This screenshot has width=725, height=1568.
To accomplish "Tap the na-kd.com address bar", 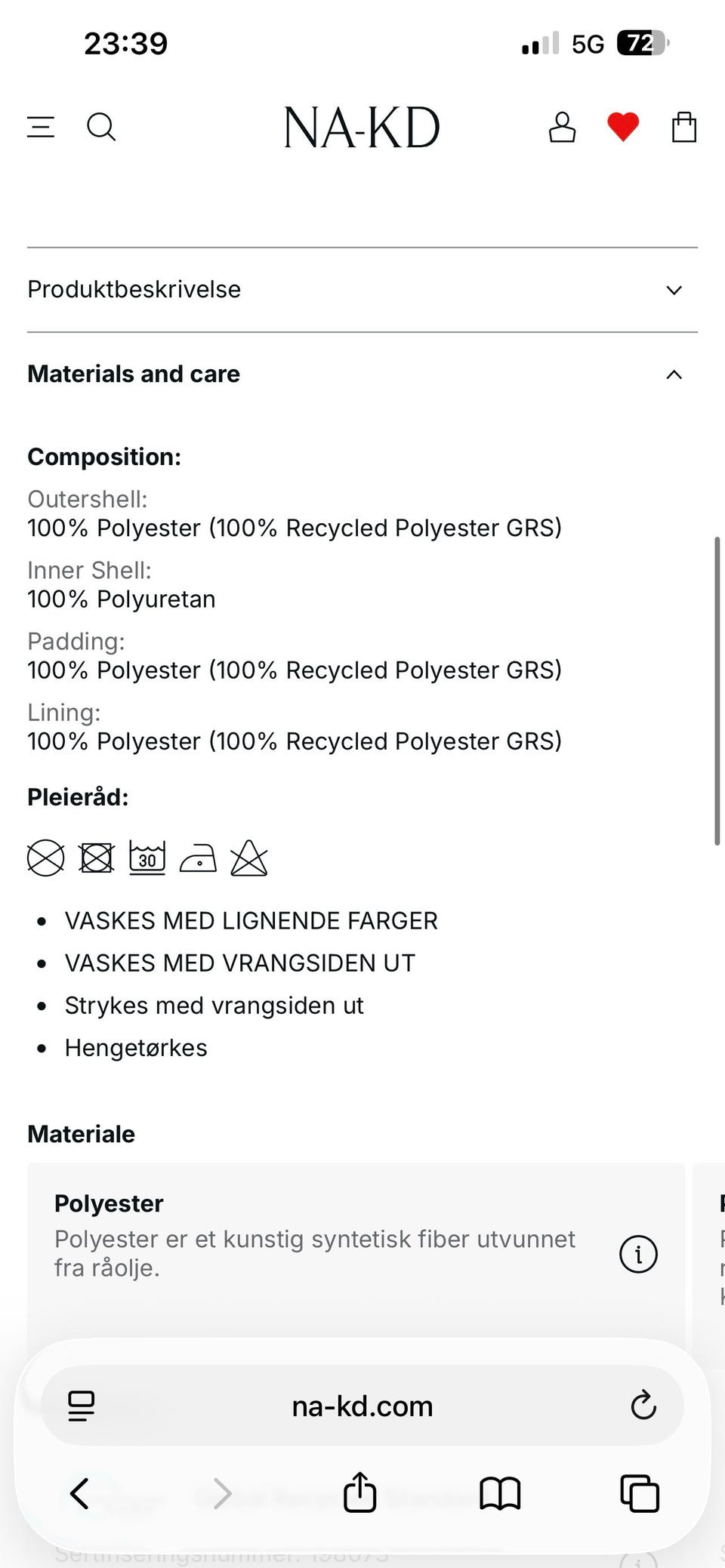I will [362, 1406].
